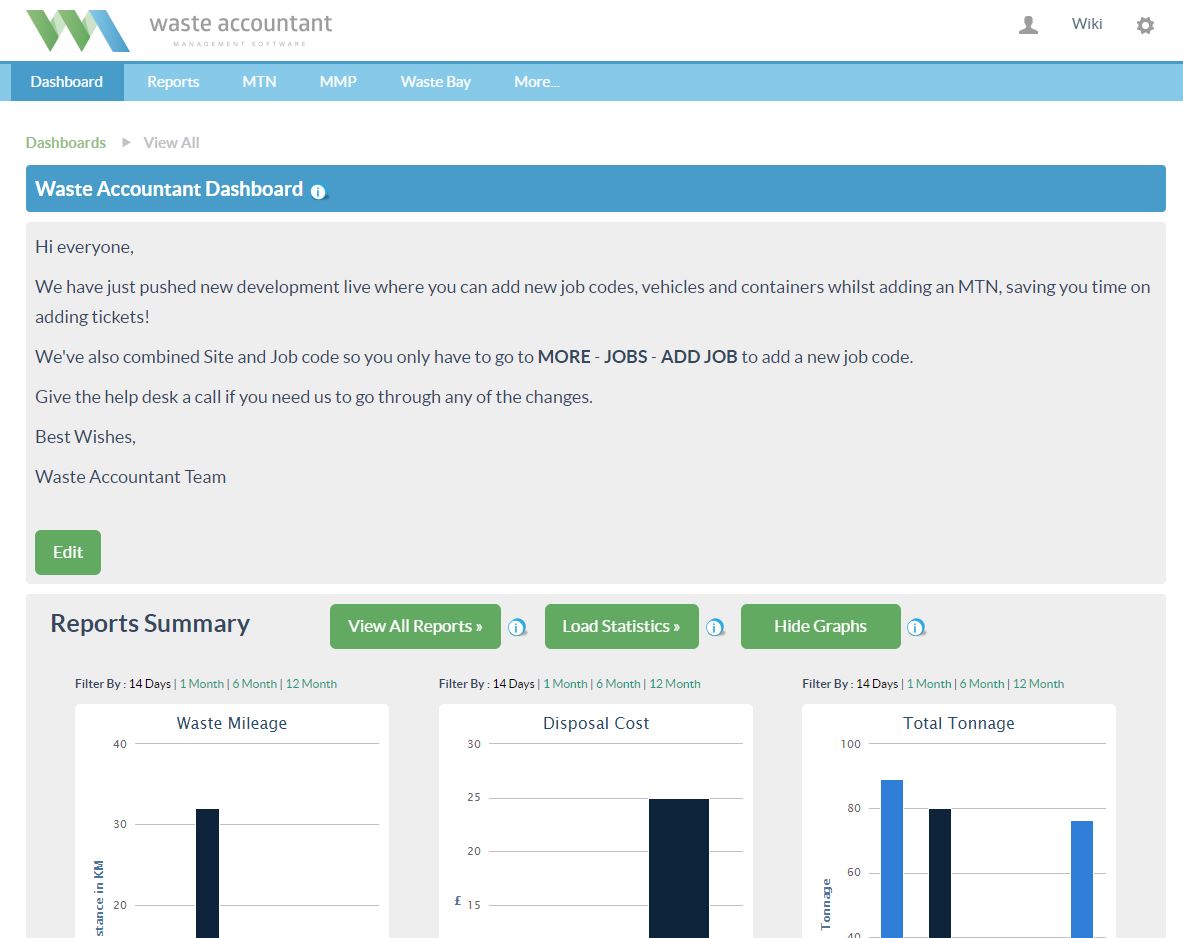1183x938 pixels.
Task: Click info icon next to View All Reports
Action: pyautogui.click(x=517, y=628)
